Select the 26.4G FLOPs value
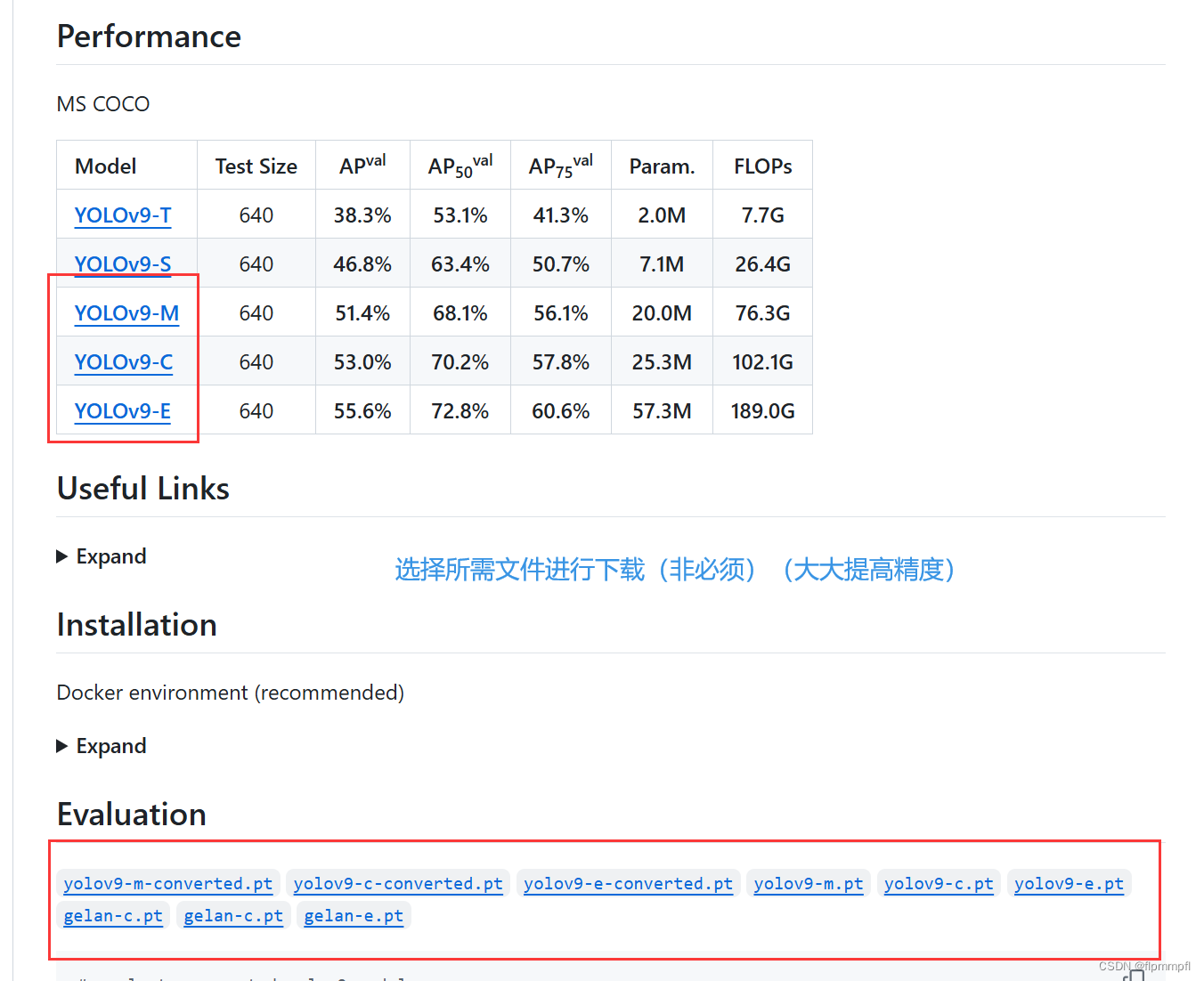 pos(763,264)
